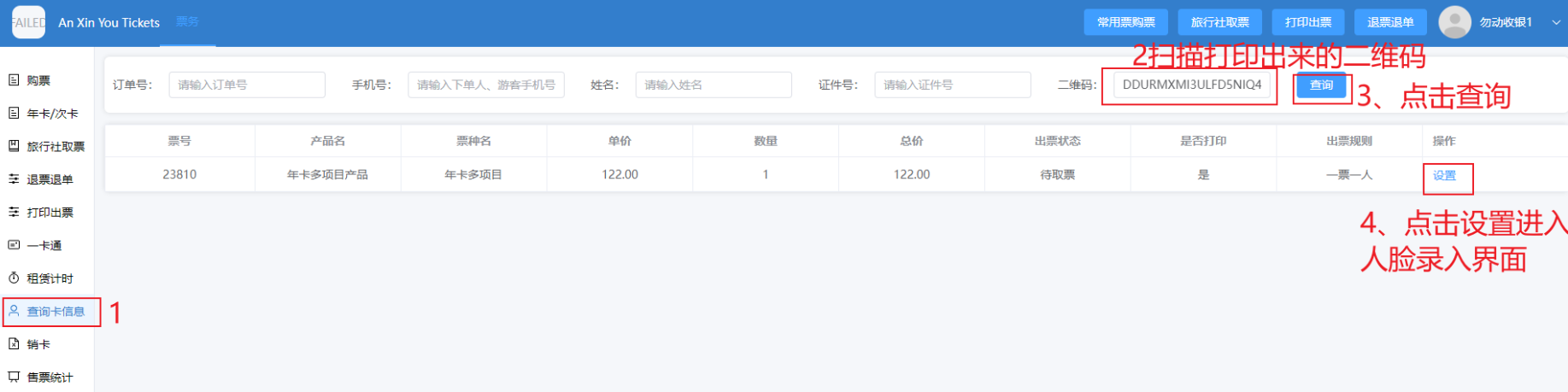Click the 待取票 status cell
Image resolution: width=1568 pixels, height=392 pixels.
(1058, 174)
